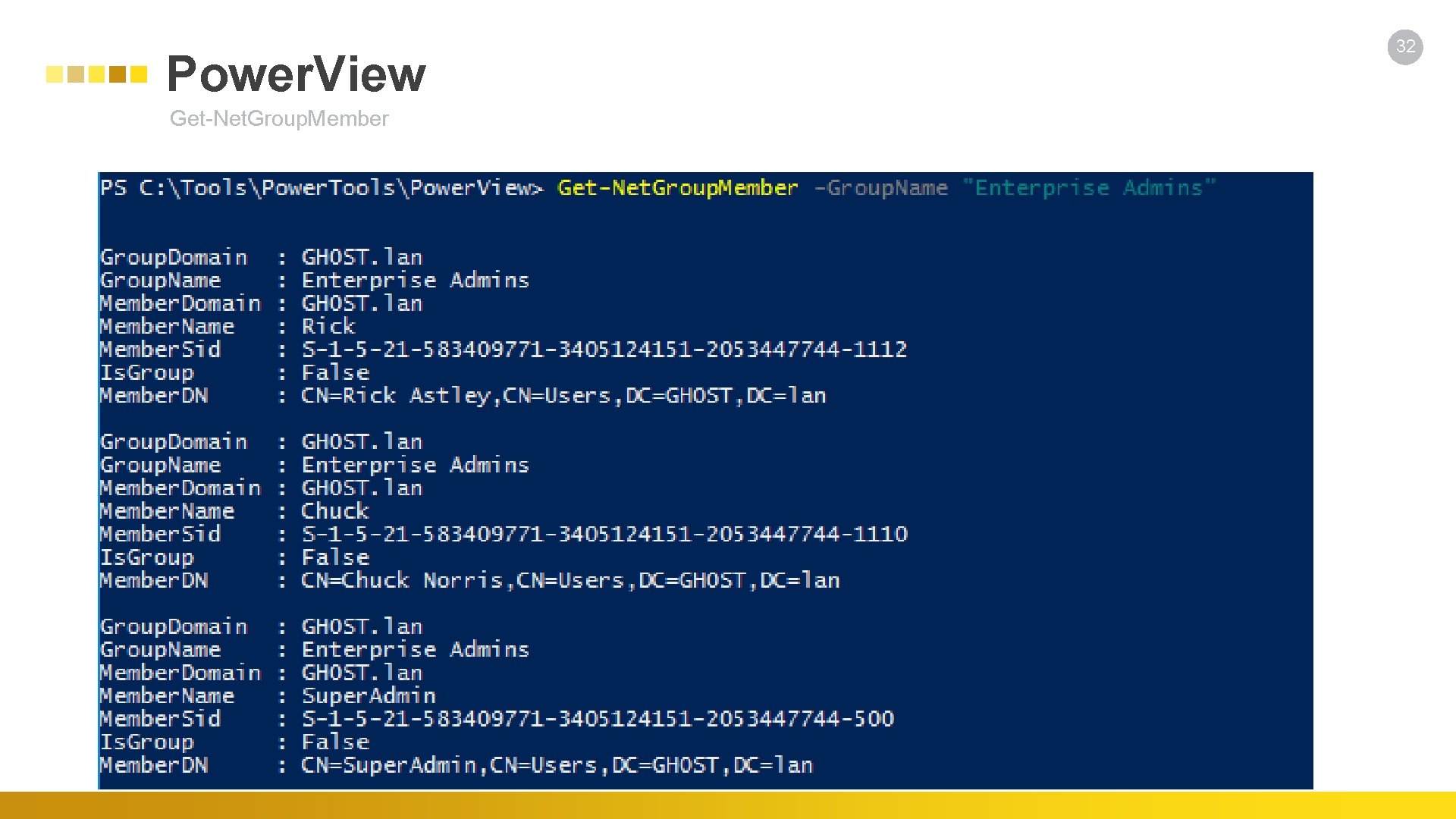Viewport: 1456px width, 819px height.
Task: Click the CN=Rick Astley distinguished name
Action: tap(563, 396)
